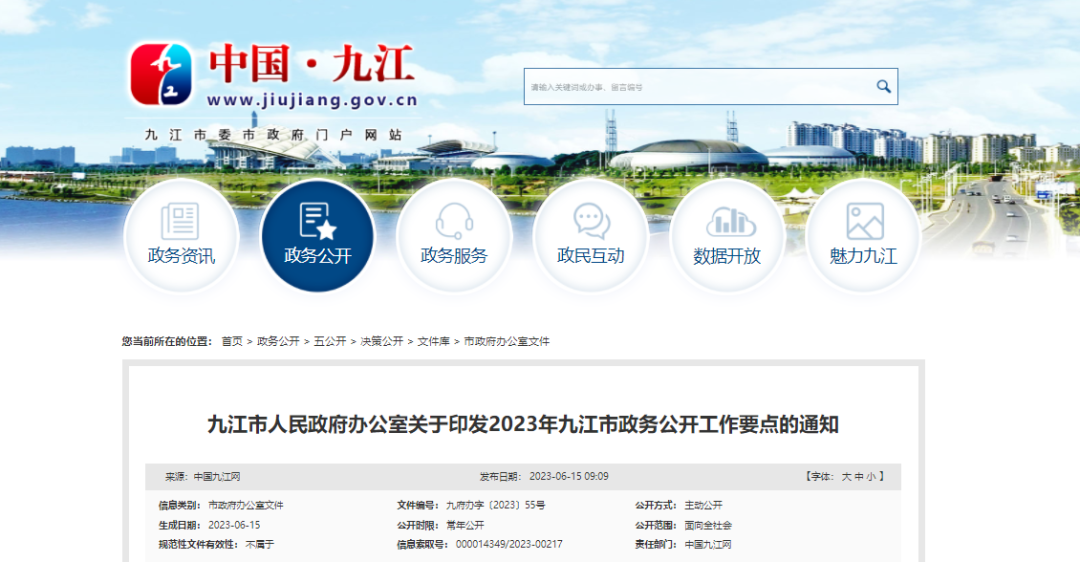Image resolution: width=1080 pixels, height=562 pixels.
Task: Select the 数据开放 navigation label
Action: click(727, 256)
